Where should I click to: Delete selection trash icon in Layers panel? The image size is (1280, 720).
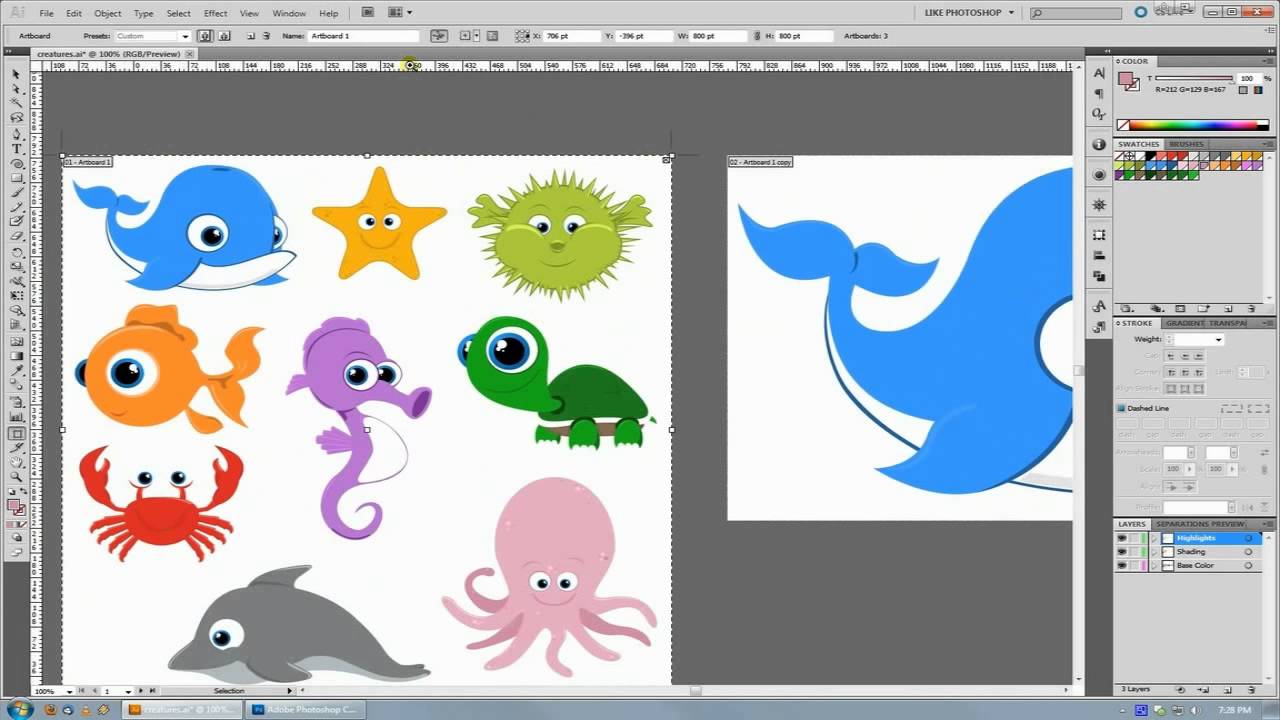(1252, 690)
